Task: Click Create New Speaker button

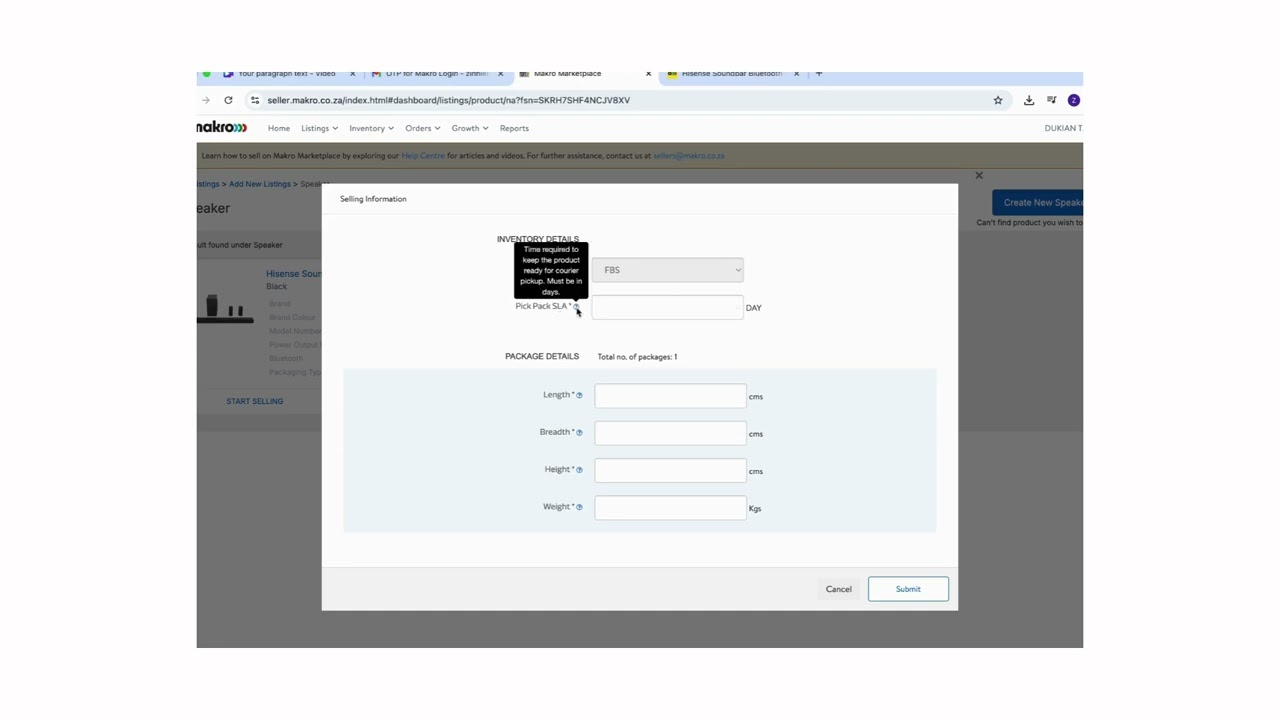Action: (1038, 202)
